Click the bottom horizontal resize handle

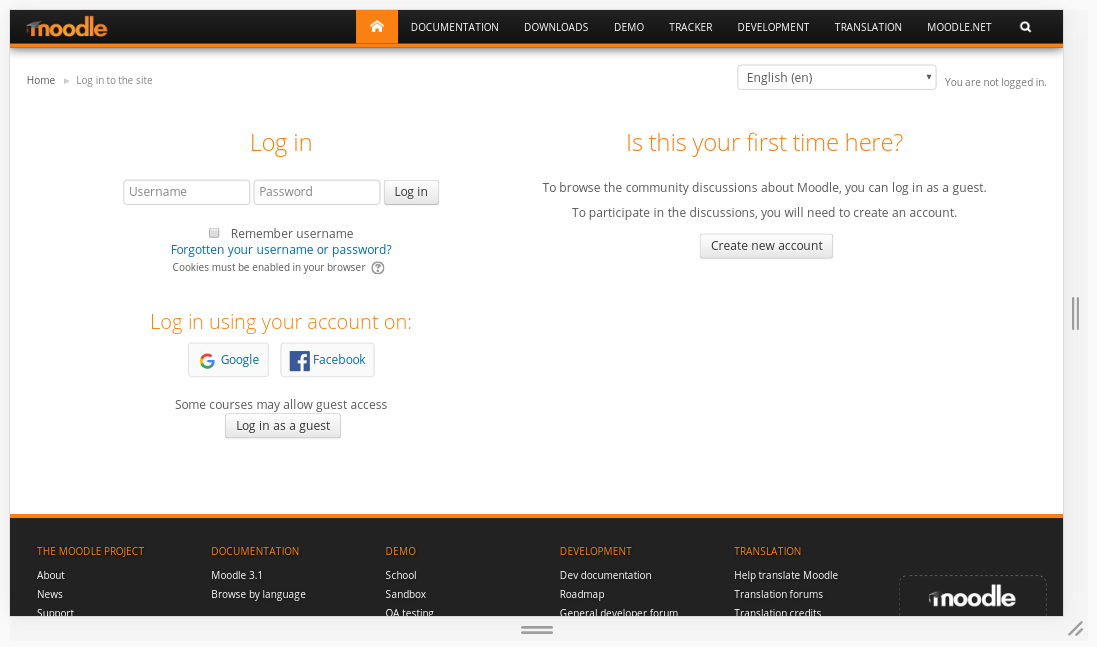(537, 630)
